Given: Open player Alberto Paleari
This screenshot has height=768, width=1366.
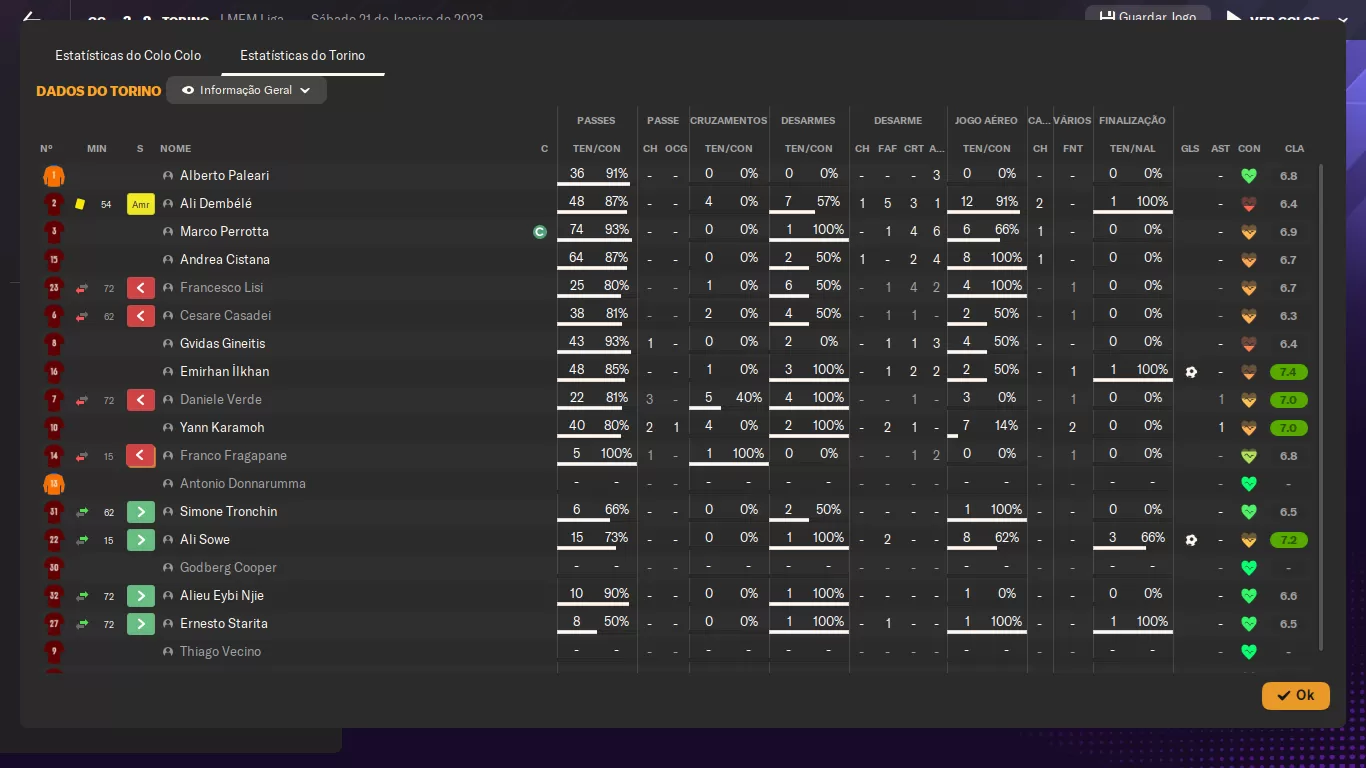Looking at the screenshot, I should coord(224,176).
